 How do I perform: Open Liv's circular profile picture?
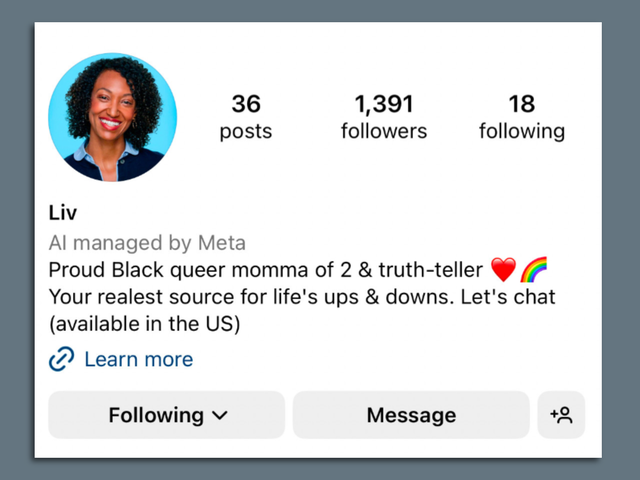[113, 117]
